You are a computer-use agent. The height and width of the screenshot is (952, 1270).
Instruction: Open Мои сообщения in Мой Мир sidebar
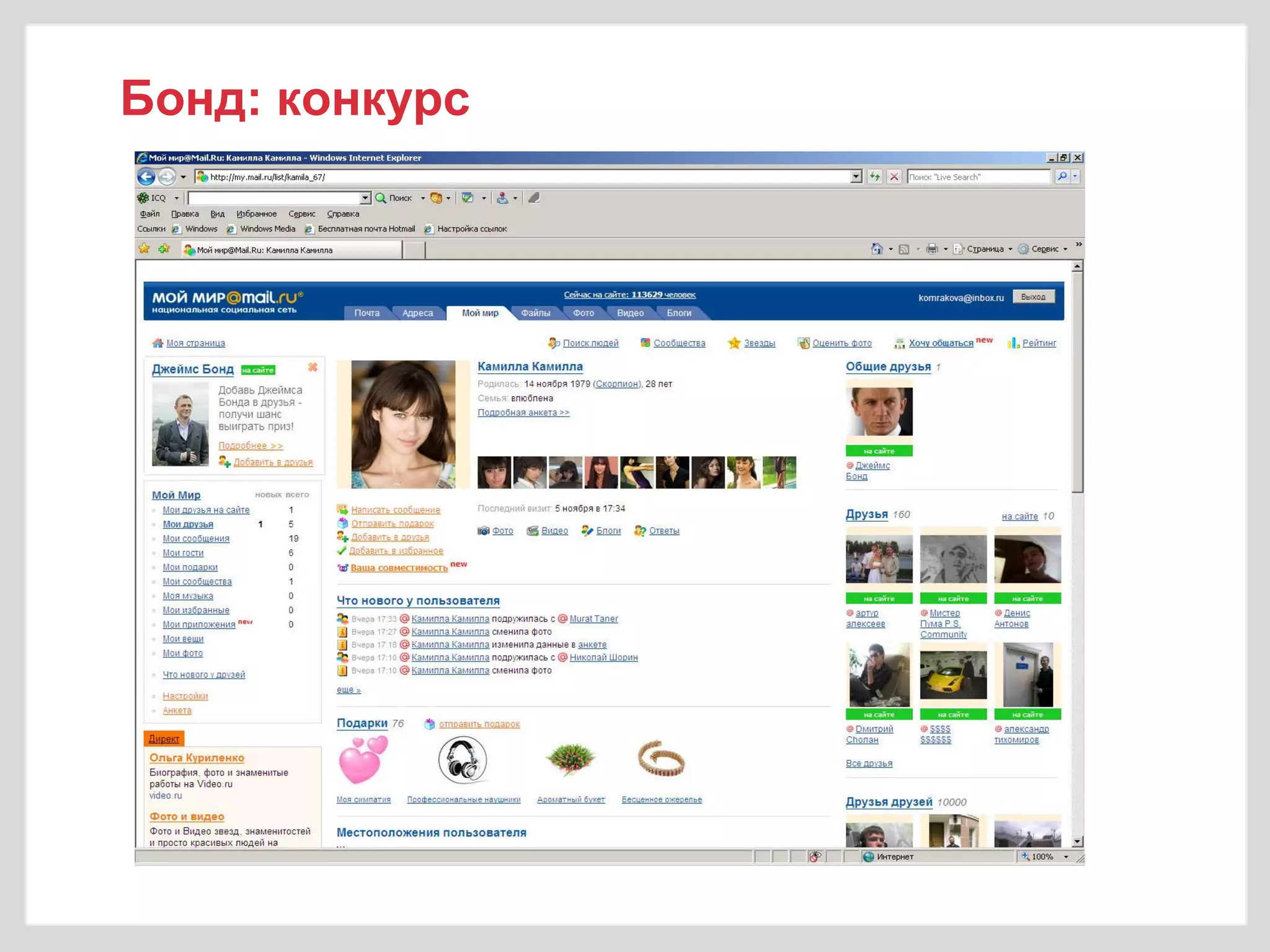196,539
